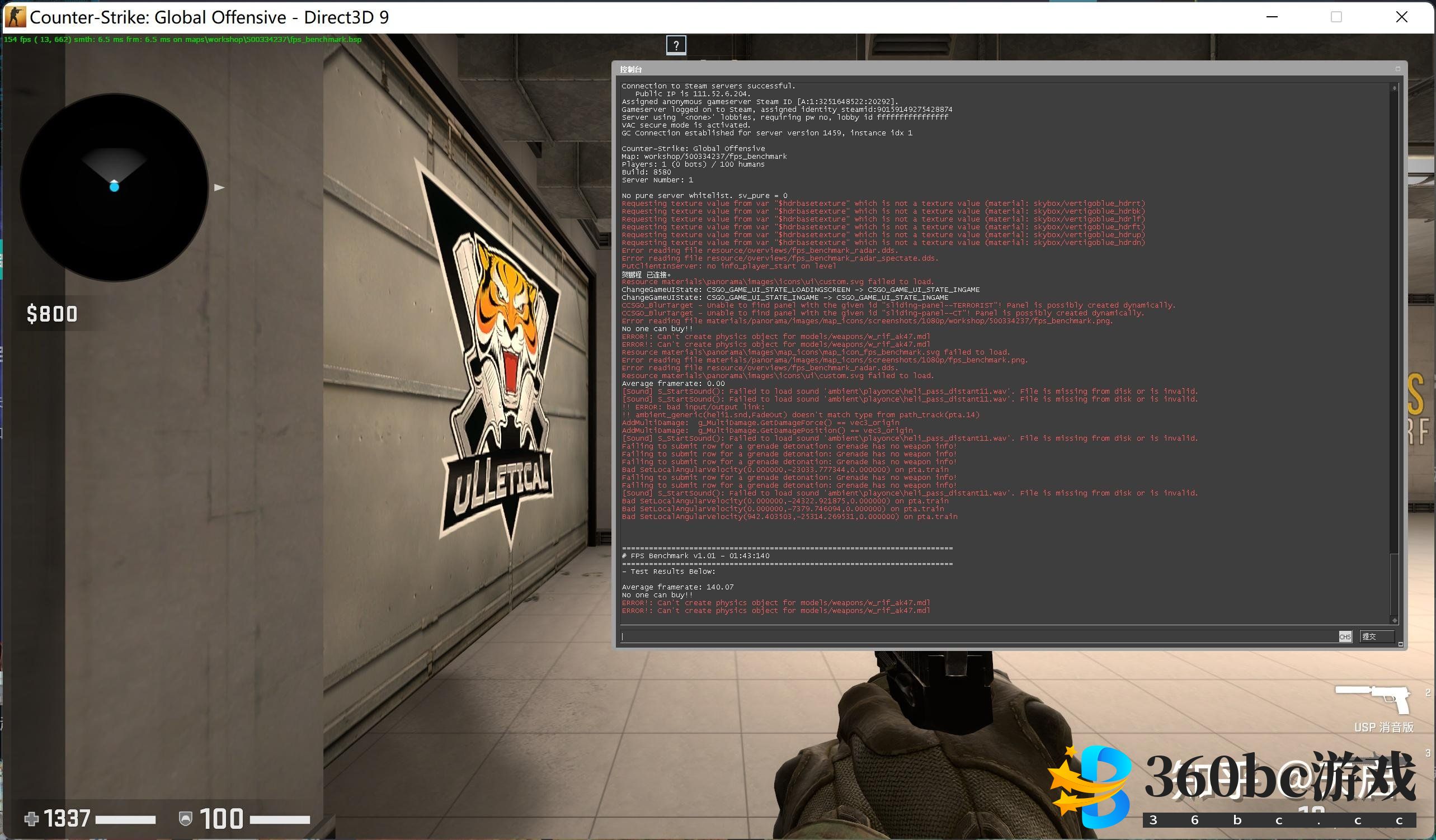Click the armor shield icon beside 100
Screen dimensions: 1436x840
(185, 819)
